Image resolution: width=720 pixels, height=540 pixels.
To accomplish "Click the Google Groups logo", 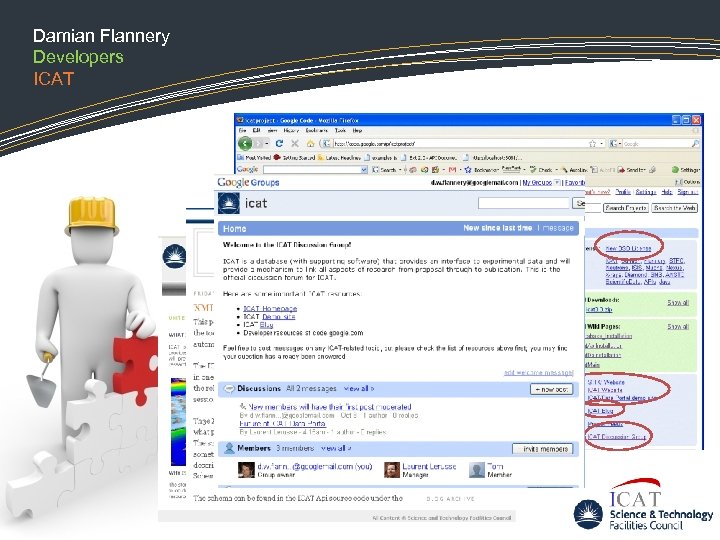I will pyautogui.click(x=248, y=182).
